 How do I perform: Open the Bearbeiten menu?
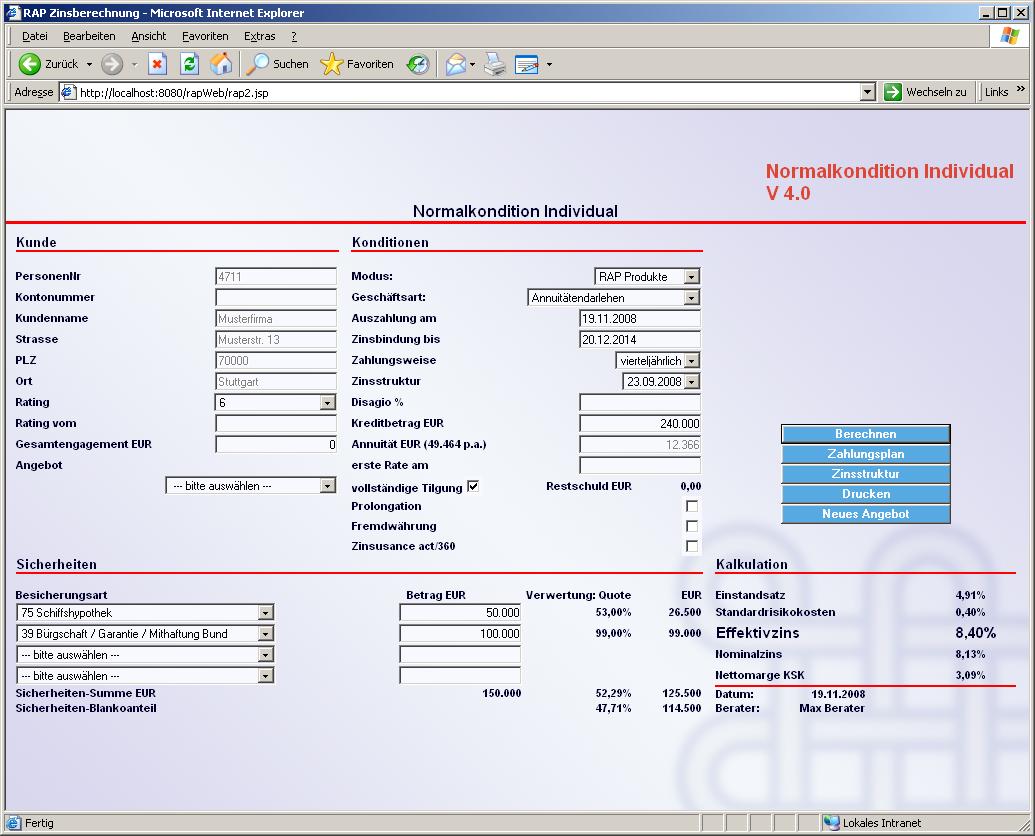(89, 36)
